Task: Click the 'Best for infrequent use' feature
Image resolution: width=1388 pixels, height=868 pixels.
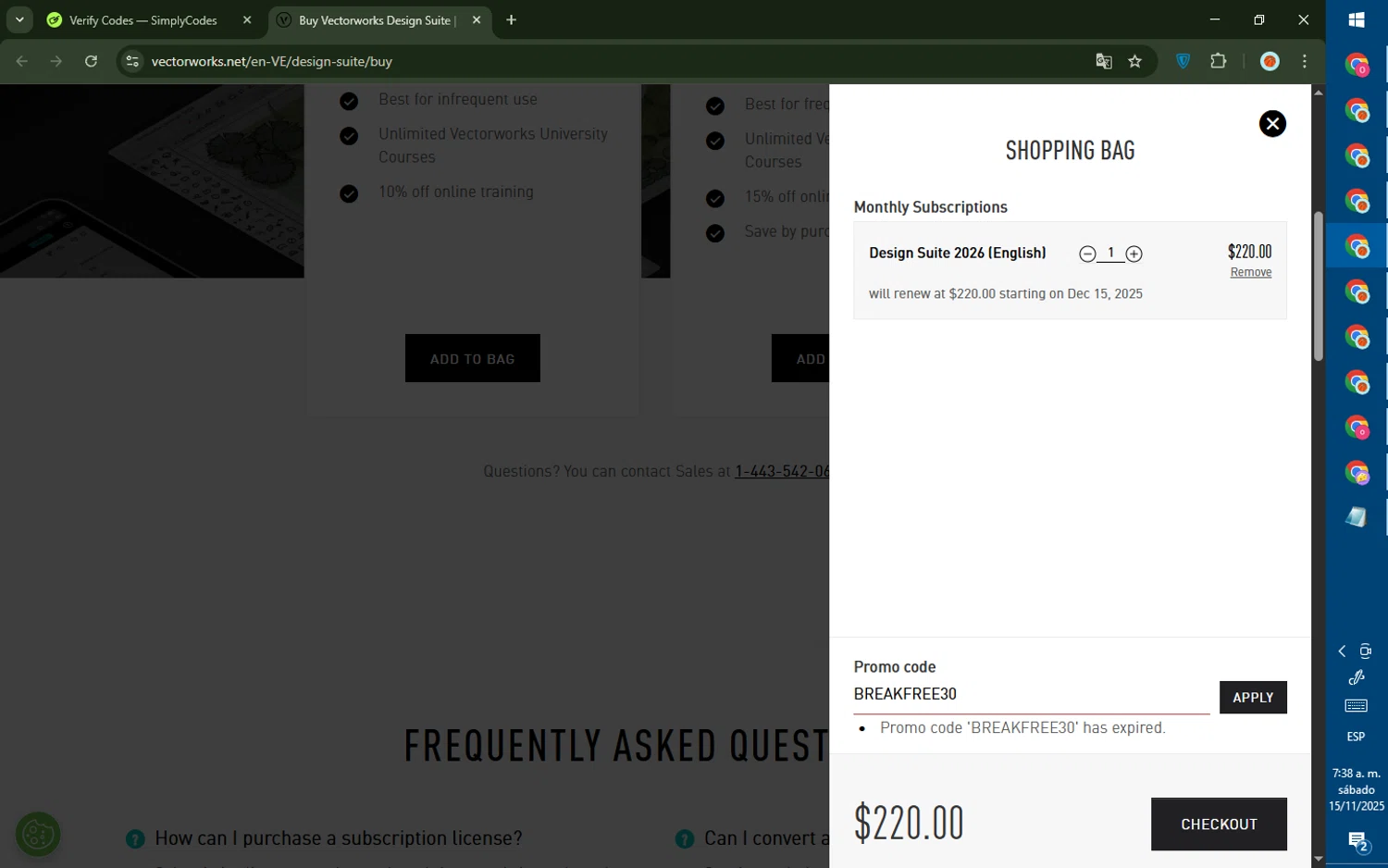Action: click(x=458, y=99)
